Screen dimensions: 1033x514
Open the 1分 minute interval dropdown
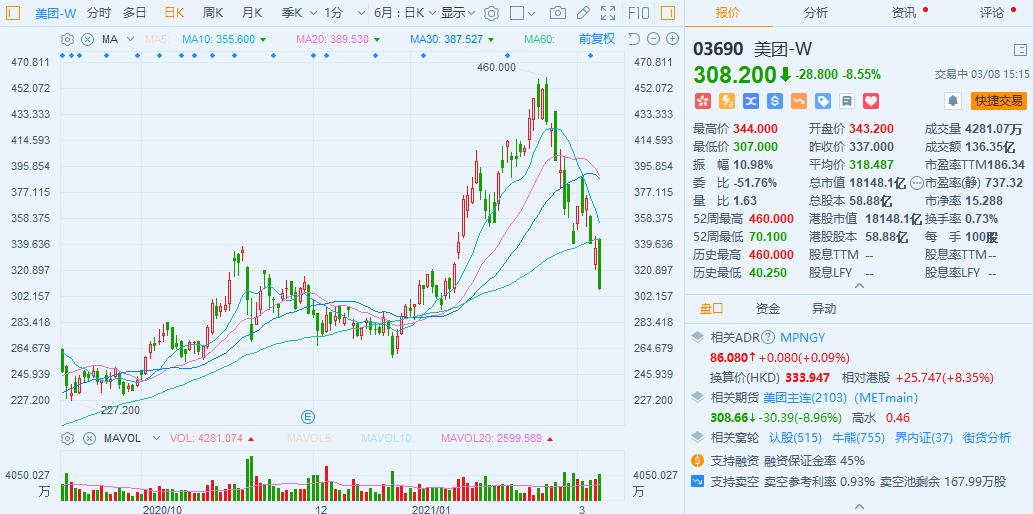(x=340, y=13)
